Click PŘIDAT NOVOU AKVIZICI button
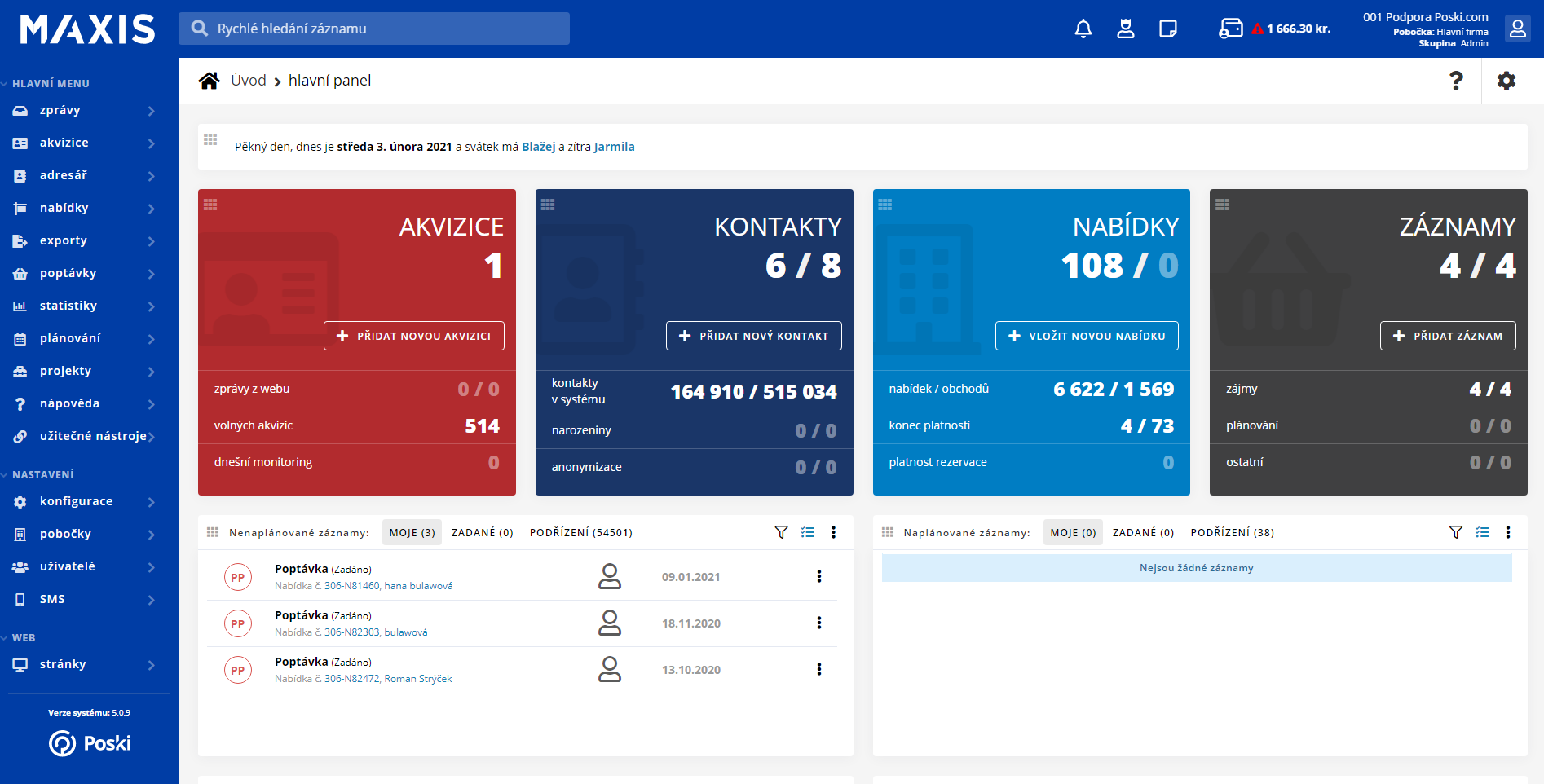Image resolution: width=1544 pixels, height=784 pixels. (414, 336)
